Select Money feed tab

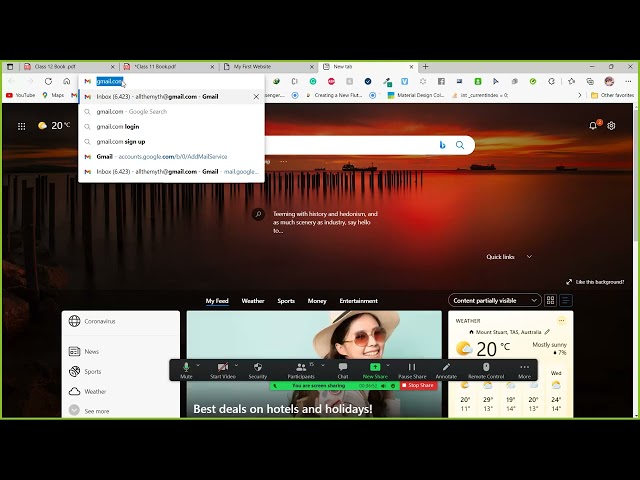pyautogui.click(x=317, y=301)
